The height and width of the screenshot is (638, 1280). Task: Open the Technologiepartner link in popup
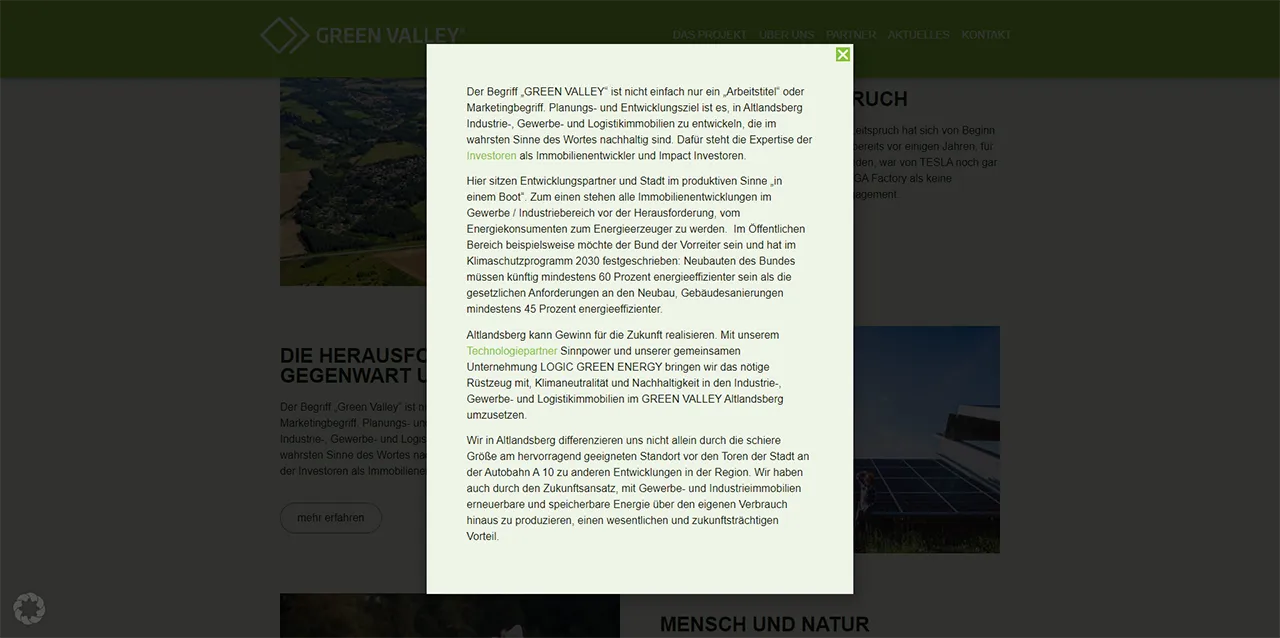click(x=511, y=351)
